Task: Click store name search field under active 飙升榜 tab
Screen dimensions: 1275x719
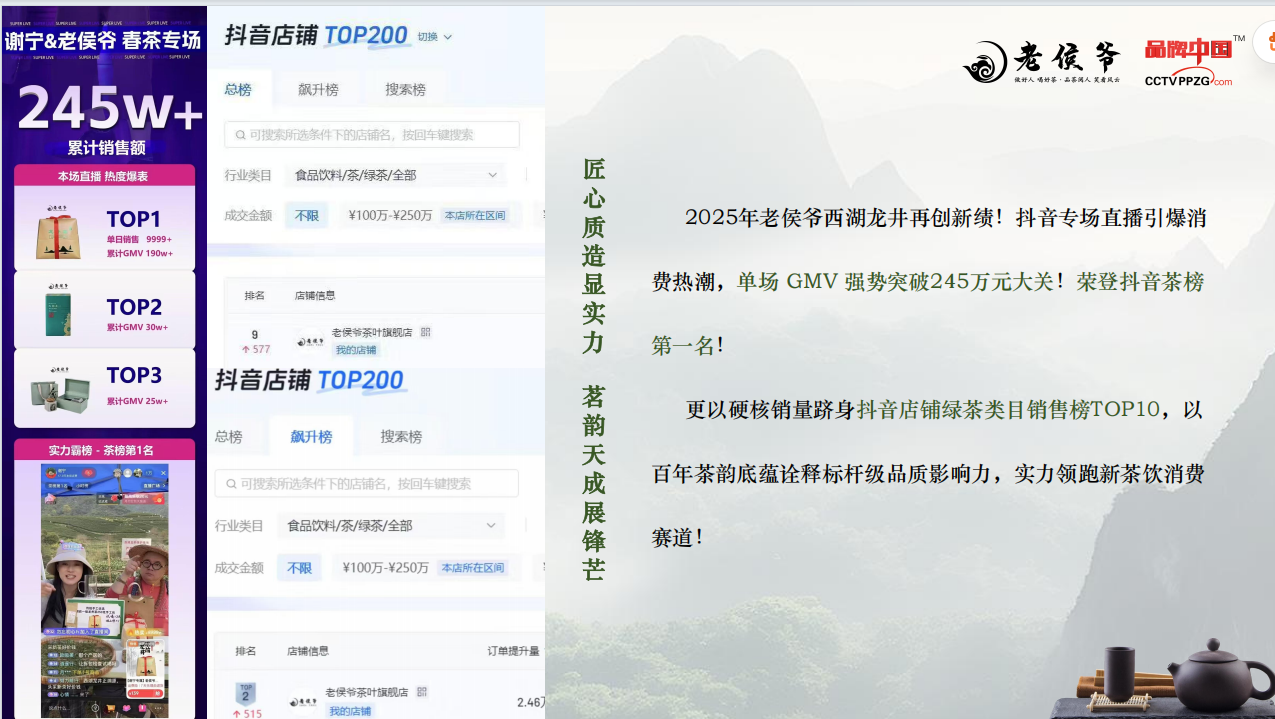Action: (x=366, y=484)
